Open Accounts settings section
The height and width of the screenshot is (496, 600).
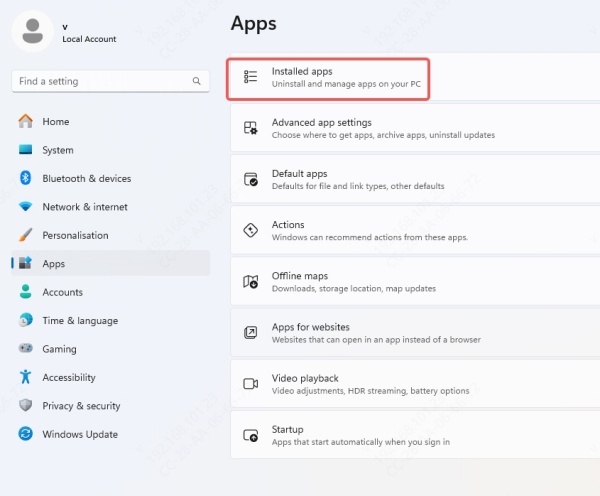click(x=111, y=292)
